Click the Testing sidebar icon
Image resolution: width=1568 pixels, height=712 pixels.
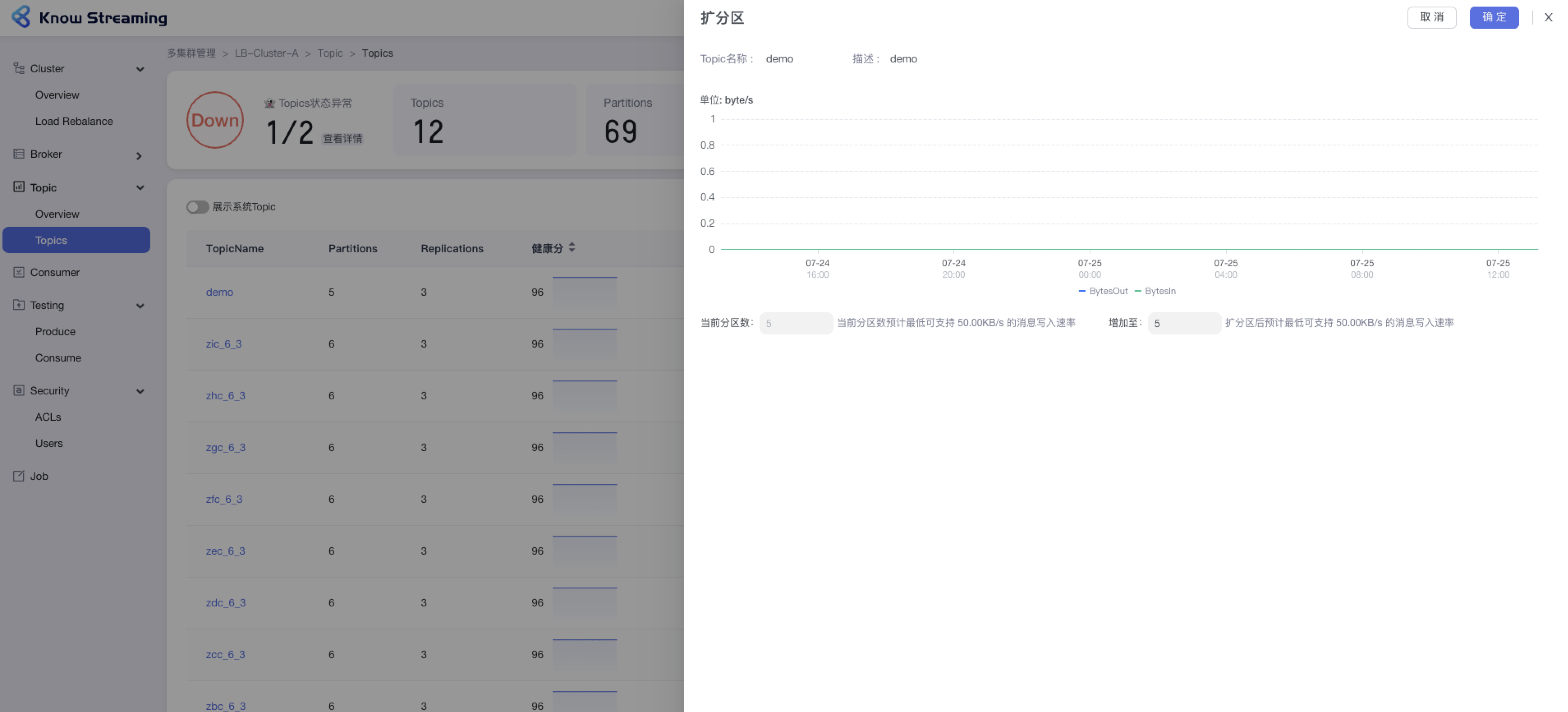(x=19, y=304)
